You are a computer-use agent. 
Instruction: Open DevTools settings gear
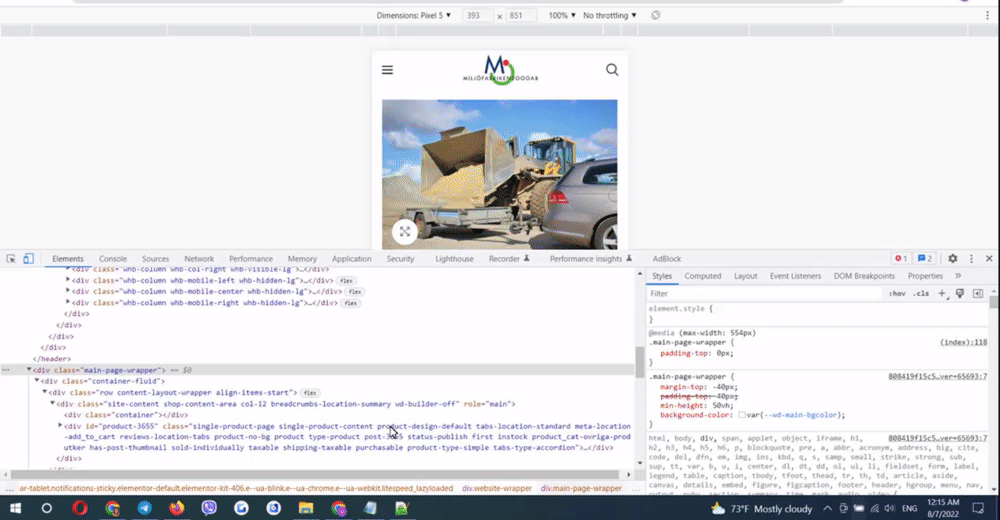coord(952,258)
